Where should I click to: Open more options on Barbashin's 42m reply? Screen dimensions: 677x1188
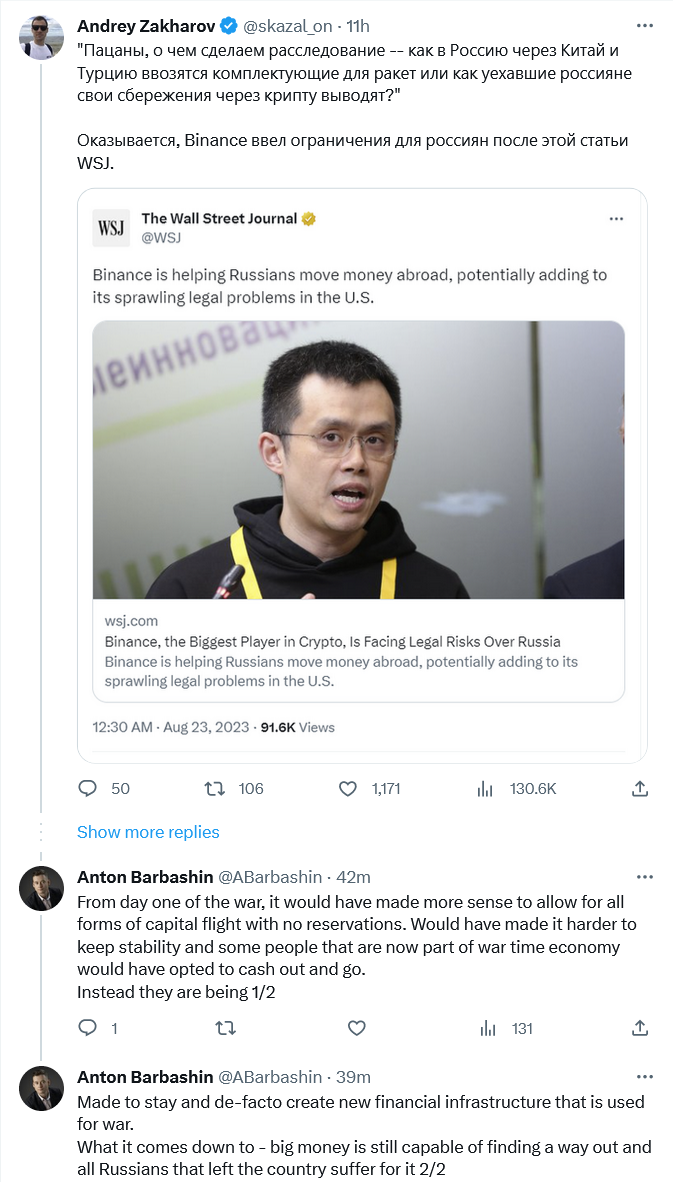[x=644, y=877]
